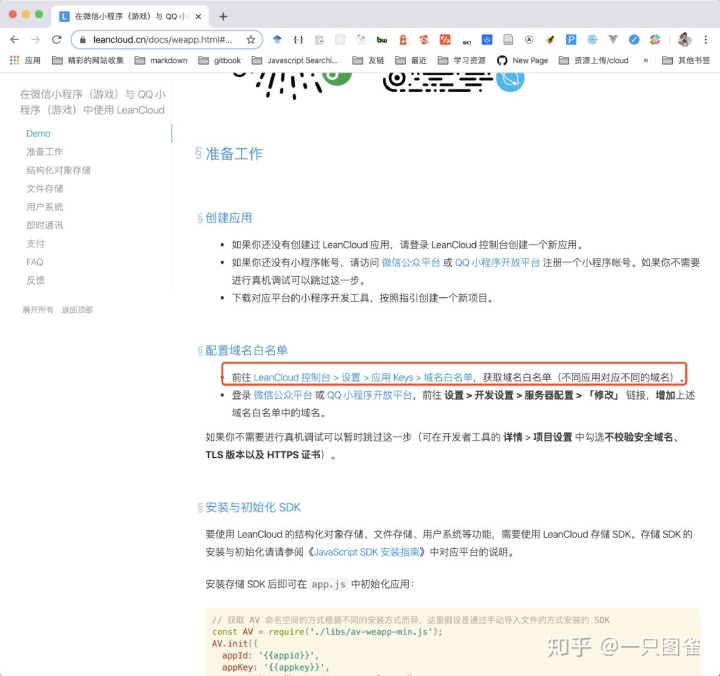Open the colorful swirl extension icon

point(655,39)
